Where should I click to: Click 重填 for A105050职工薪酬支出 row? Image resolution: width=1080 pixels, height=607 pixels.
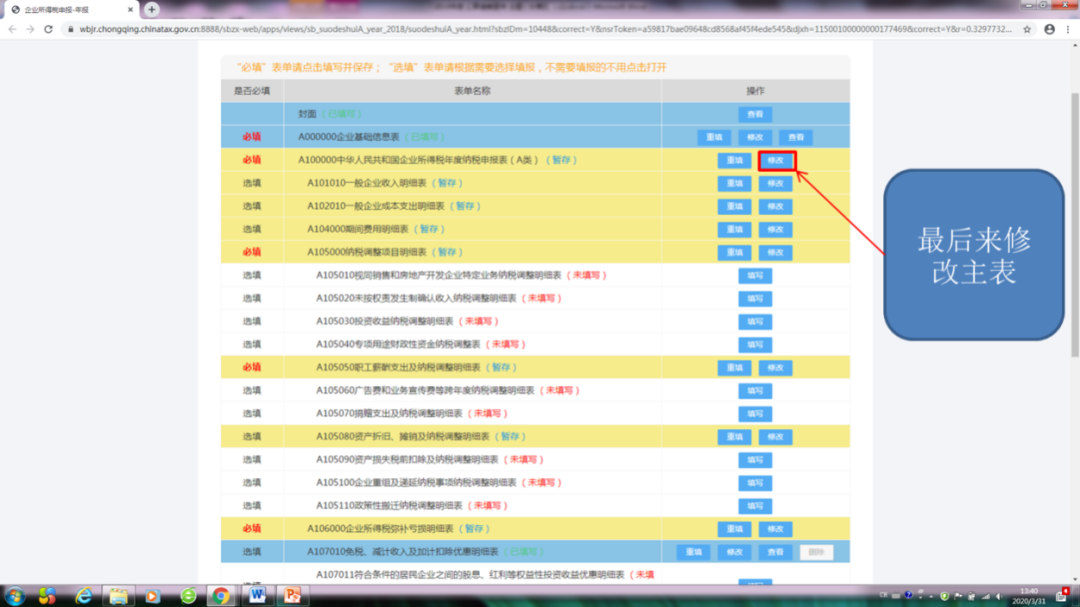tap(734, 368)
